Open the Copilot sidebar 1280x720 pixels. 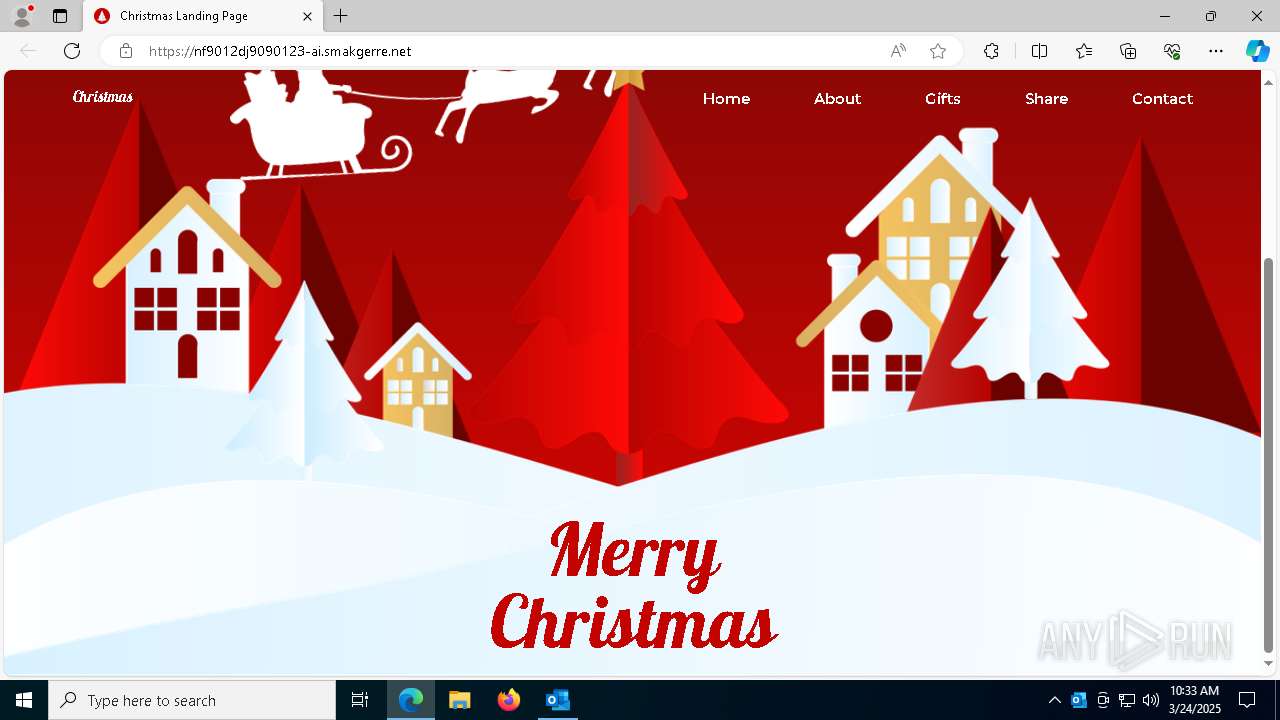click(x=1257, y=51)
